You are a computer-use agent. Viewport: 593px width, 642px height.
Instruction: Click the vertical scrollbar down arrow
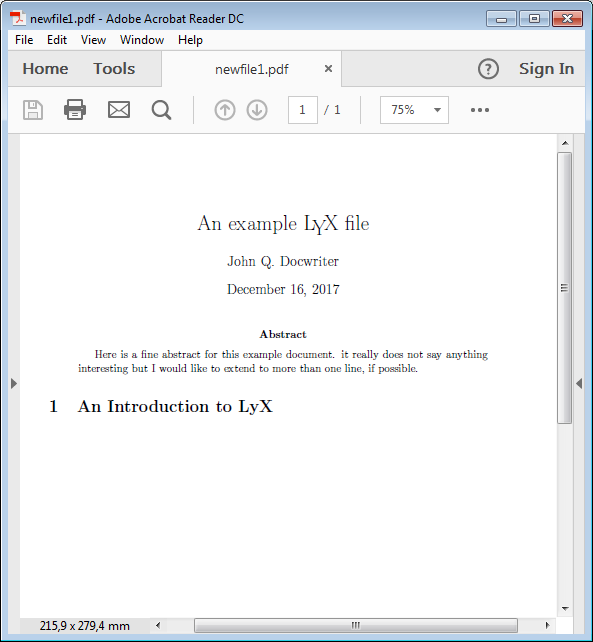pyautogui.click(x=565, y=608)
